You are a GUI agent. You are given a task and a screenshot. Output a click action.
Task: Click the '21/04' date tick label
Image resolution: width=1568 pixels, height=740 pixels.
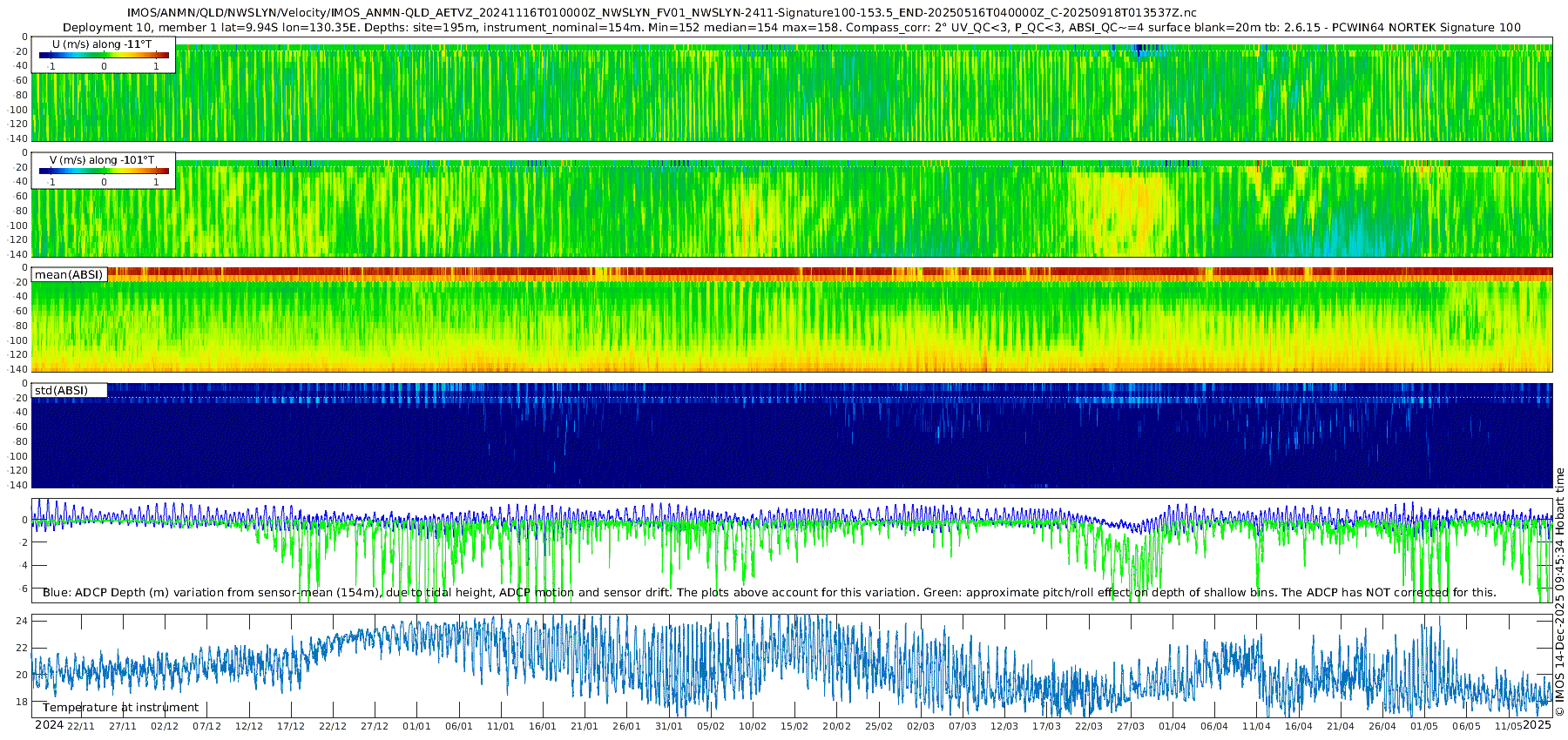pos(1341,726)
